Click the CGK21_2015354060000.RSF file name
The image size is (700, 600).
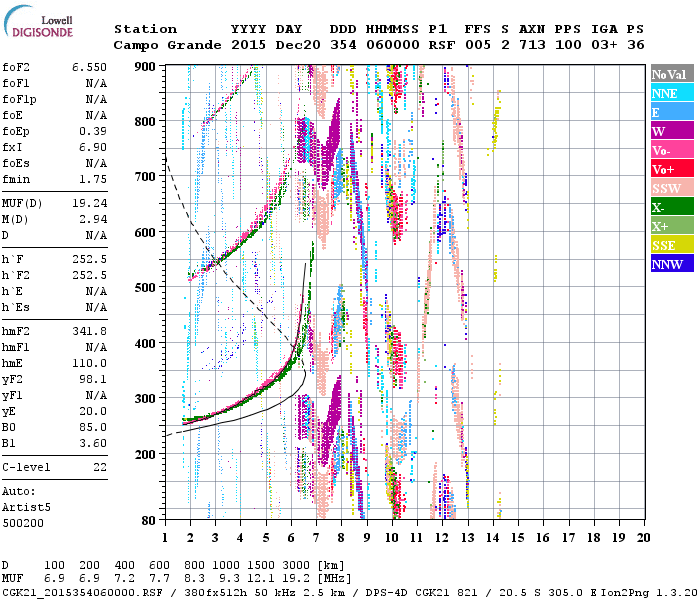click(83, 593)
